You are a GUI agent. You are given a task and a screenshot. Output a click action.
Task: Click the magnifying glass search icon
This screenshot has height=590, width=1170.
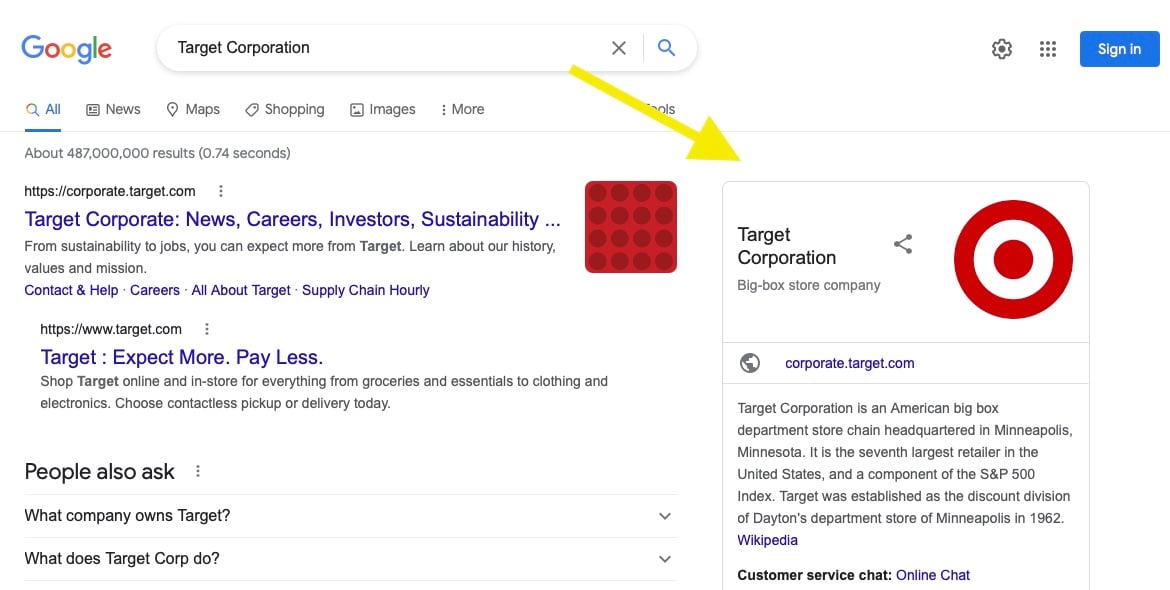tap(667, 48)
